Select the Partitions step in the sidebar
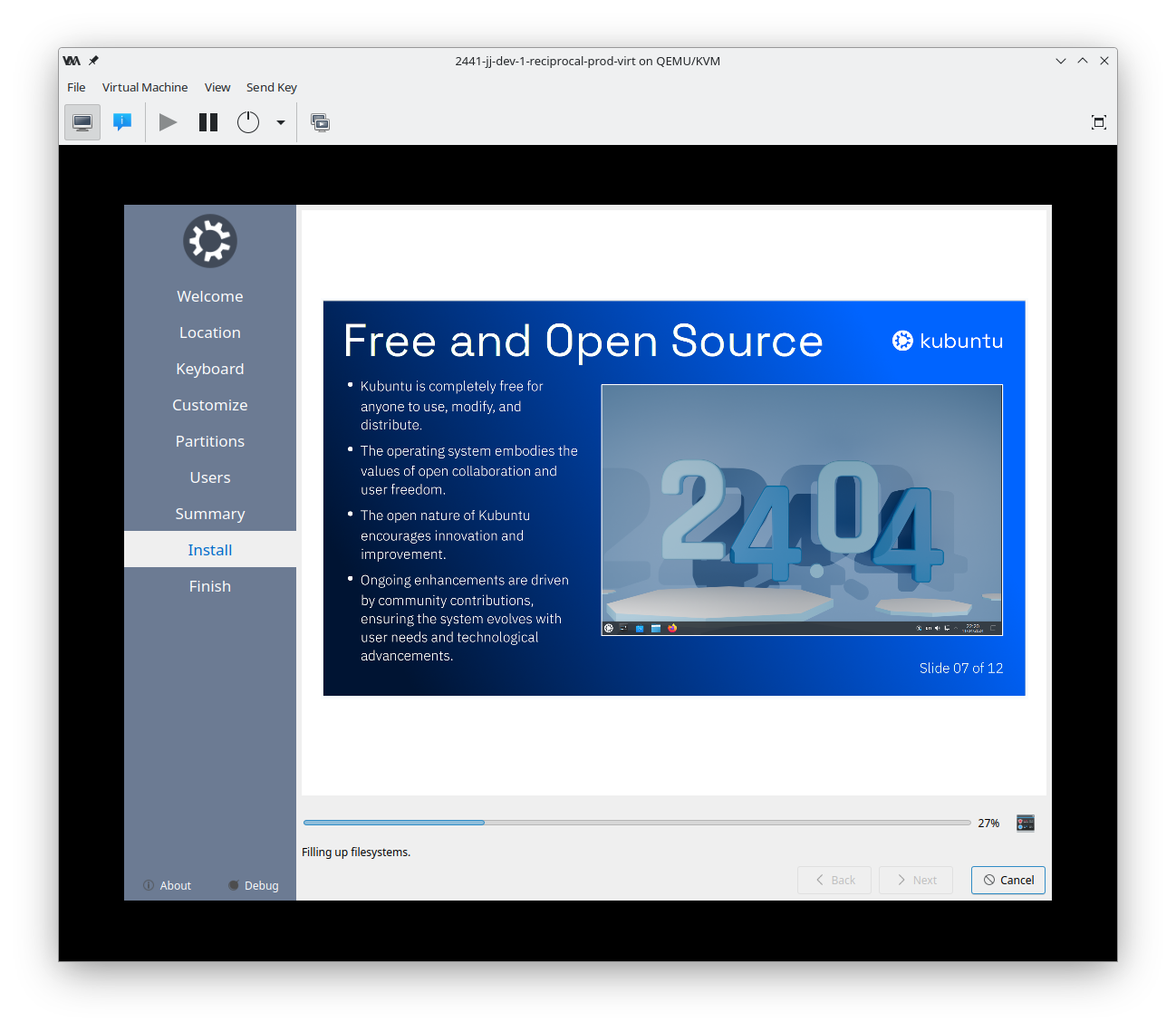 click(210, 441)
